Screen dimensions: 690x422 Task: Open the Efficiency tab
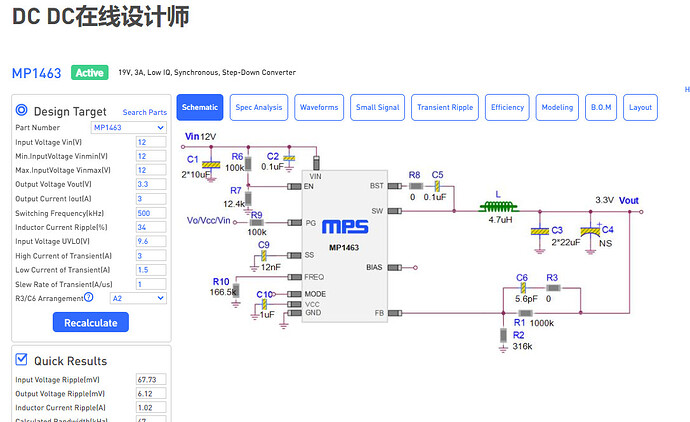point(507,107)
